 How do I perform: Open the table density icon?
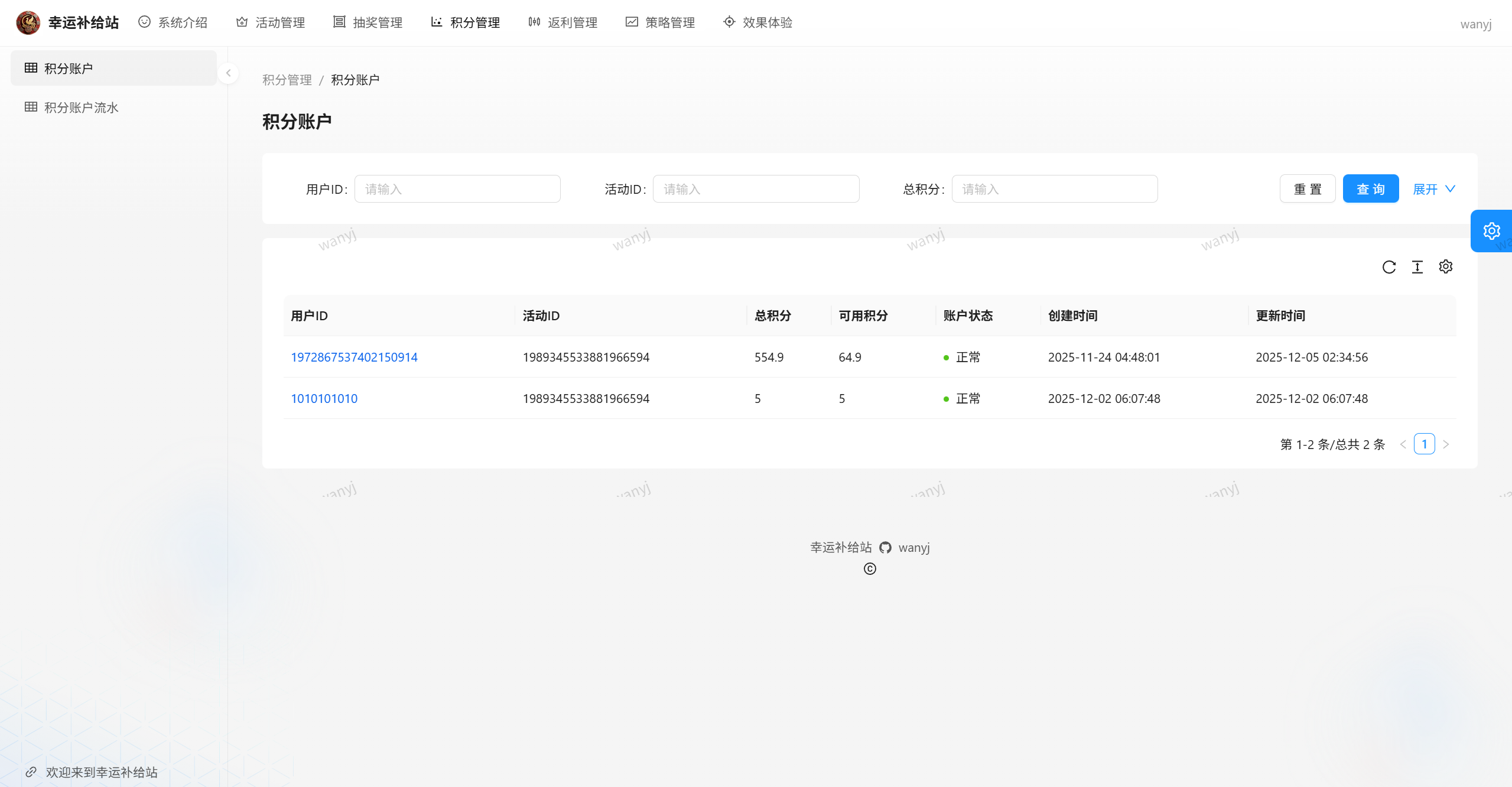point(1417,267)
